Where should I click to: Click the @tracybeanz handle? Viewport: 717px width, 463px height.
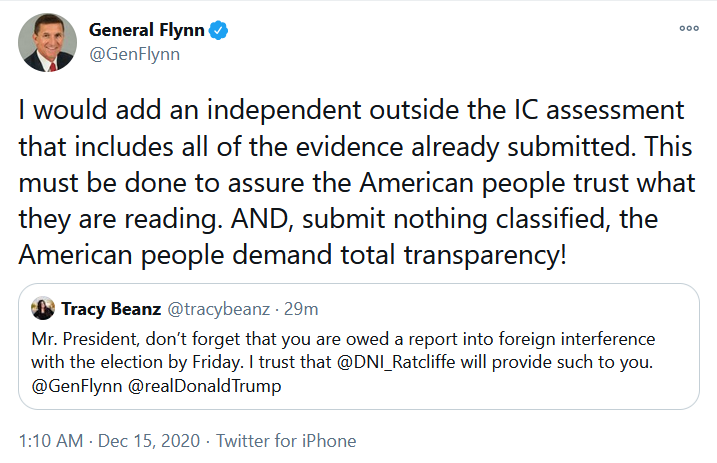coord(219,310)
